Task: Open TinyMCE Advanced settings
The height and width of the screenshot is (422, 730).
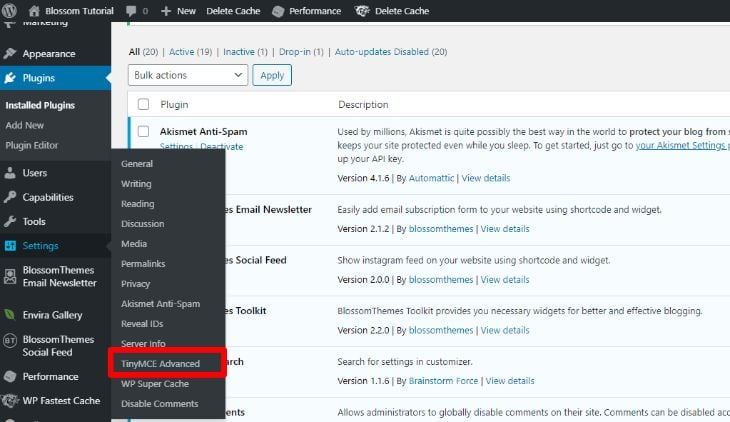Action: tap(160, 364)
